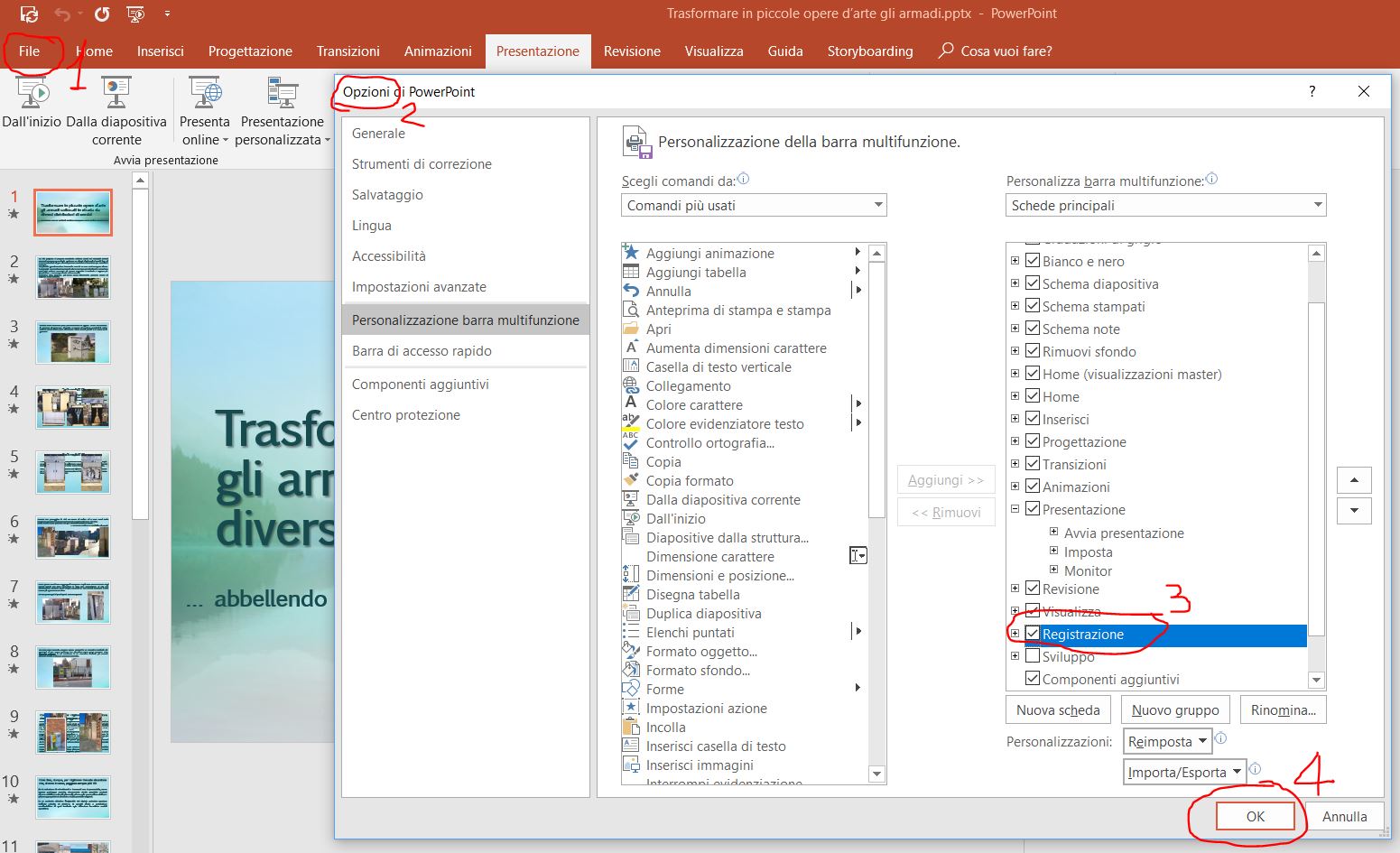
Task: Open the Scegli comandi da dropdown
Action: (754, 206)
